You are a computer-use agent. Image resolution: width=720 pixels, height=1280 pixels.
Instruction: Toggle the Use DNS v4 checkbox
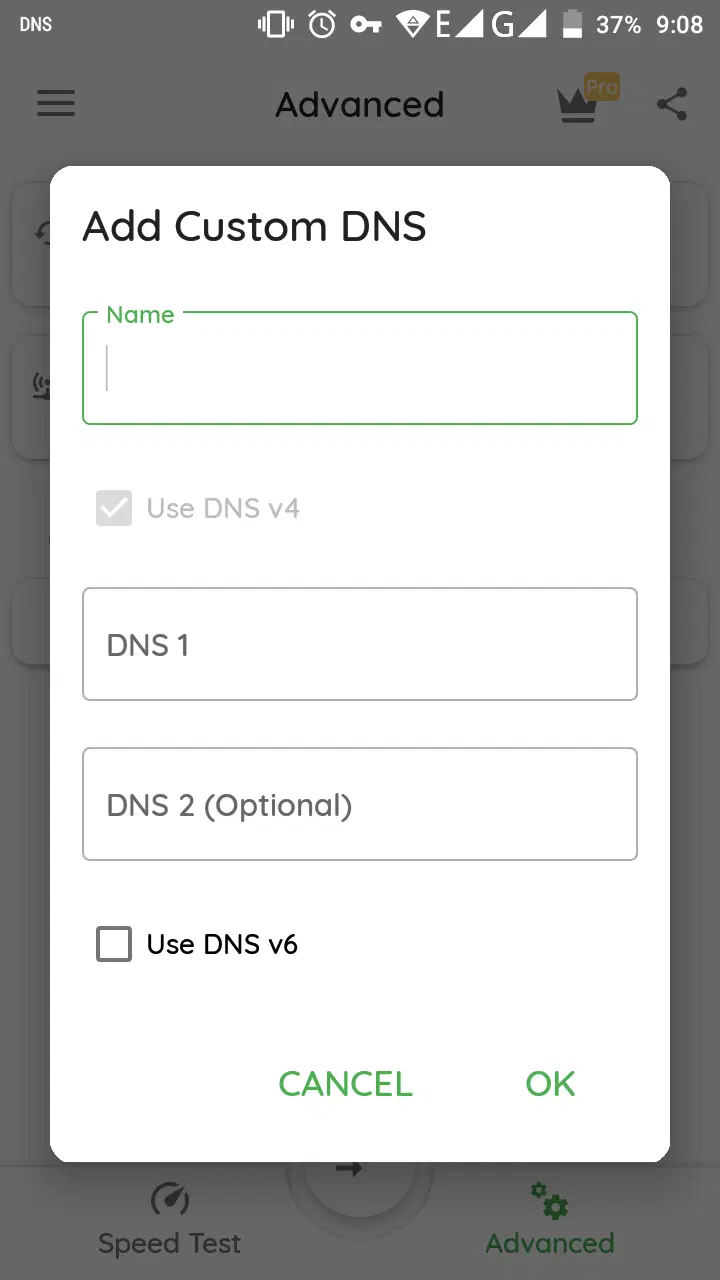[114, 508]
